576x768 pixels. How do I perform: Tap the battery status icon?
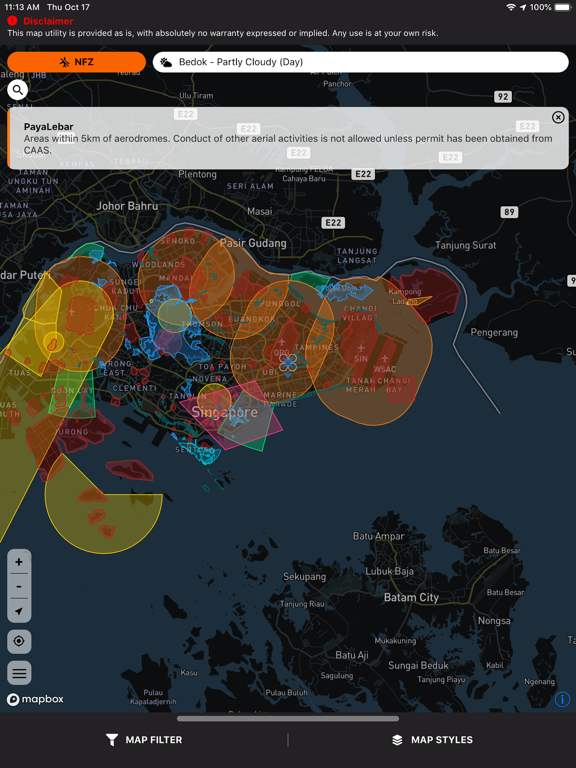[x=563, y=7]
